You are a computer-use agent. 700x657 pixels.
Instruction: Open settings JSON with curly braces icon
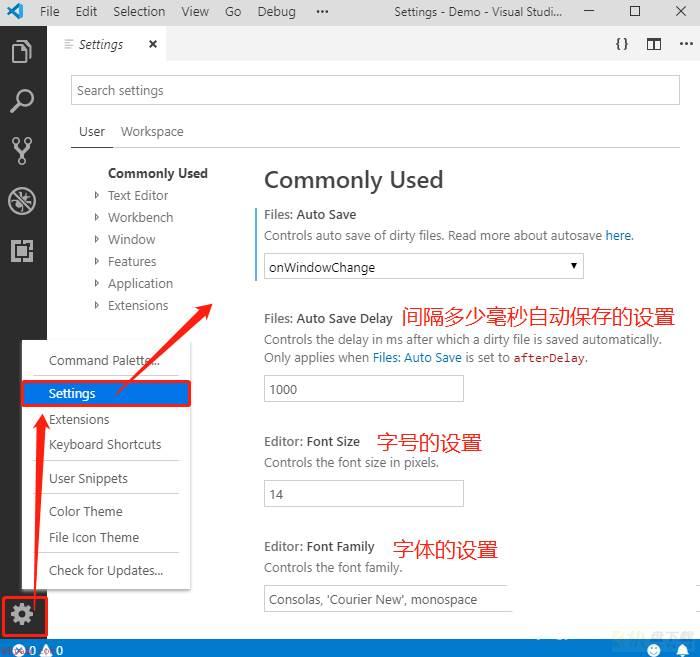(x=622, y=44)
